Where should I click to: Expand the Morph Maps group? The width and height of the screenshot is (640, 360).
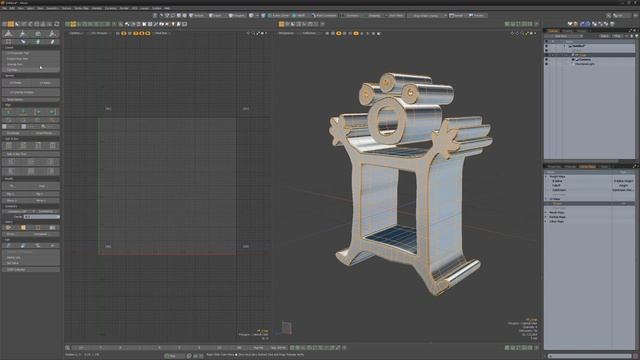pos(547,213)
